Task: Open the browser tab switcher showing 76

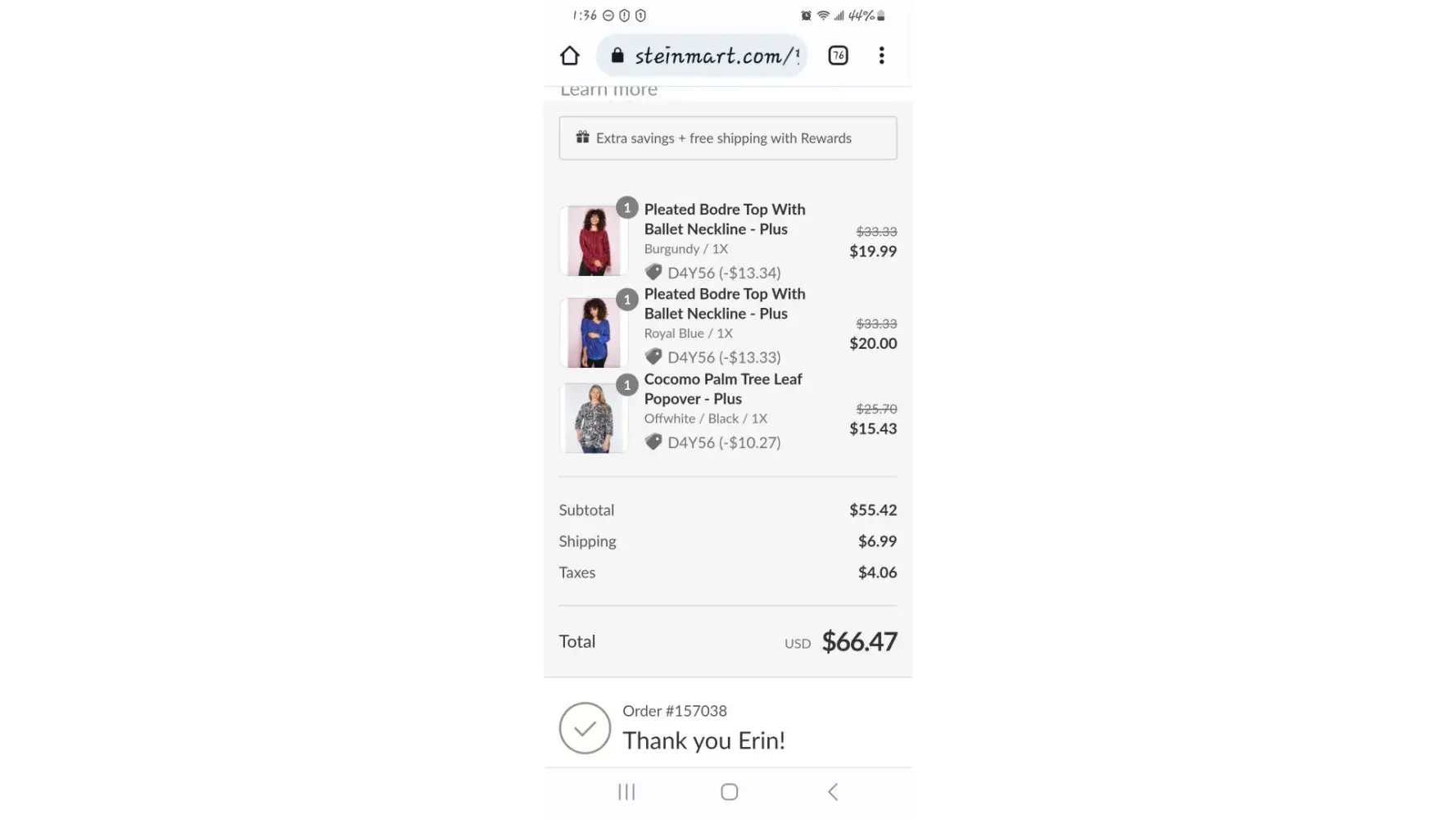Action: click(838, 56)
